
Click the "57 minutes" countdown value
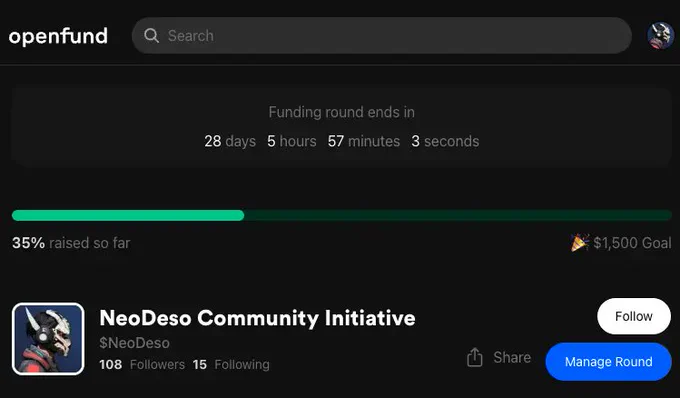(364, 141)
